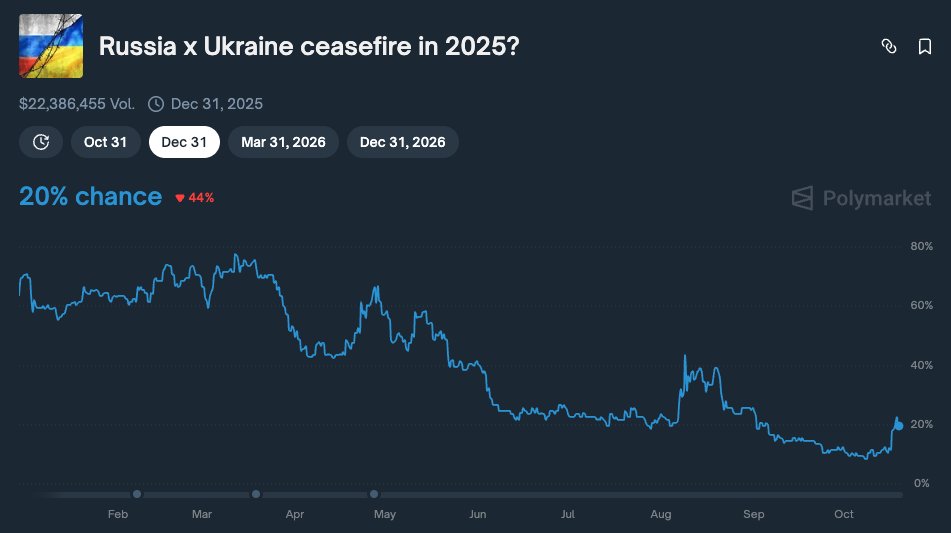Click the Polymarket logo icon
Screen dimensions: 951x533
pyautogui.click(x=803, y=198)
